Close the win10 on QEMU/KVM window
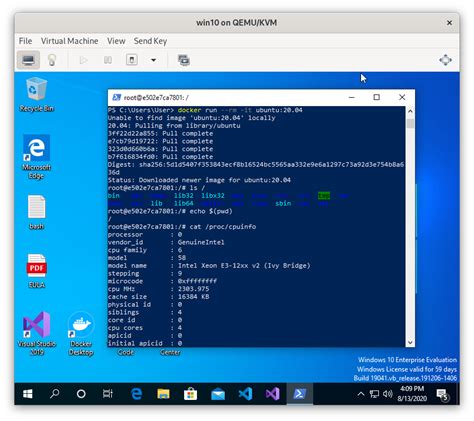 (x=449, y=23)
